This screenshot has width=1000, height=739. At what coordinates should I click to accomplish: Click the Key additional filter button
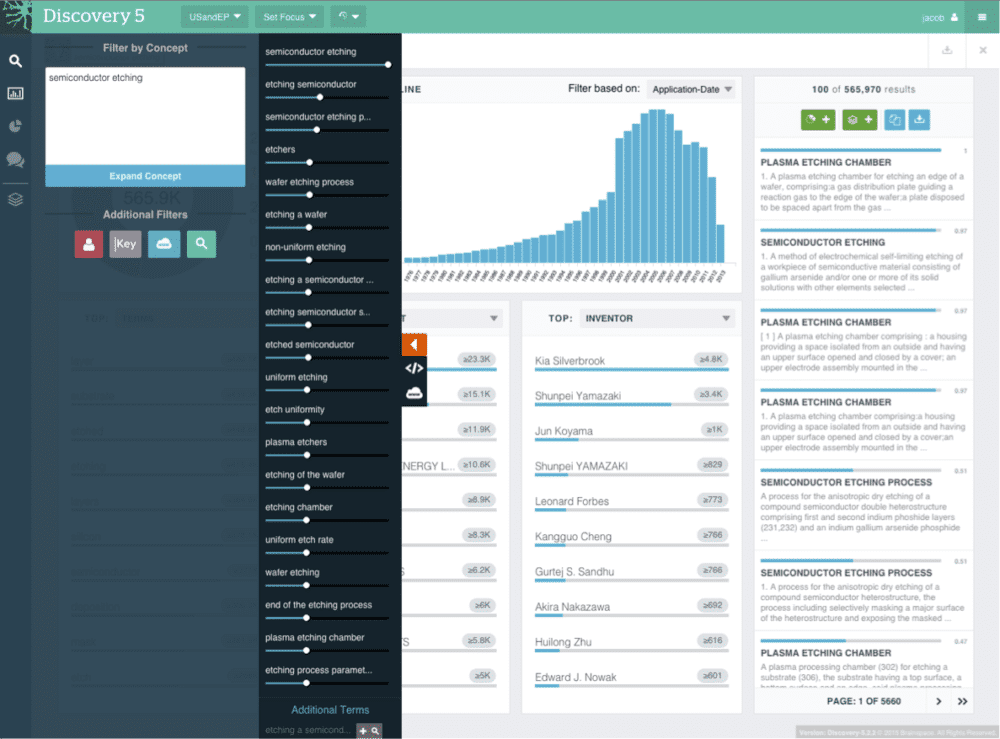[125, 243]
